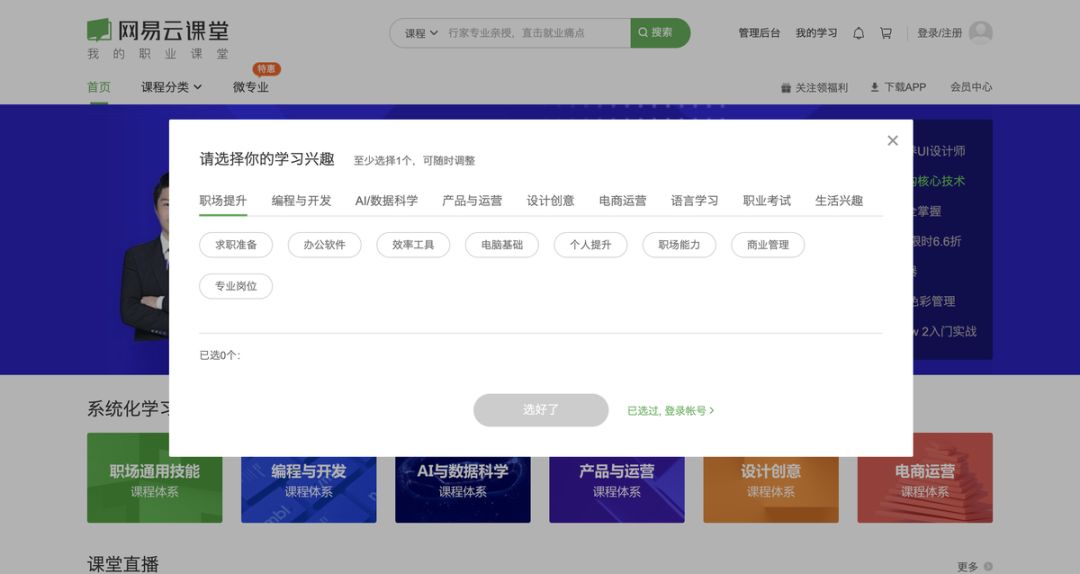The height and width of the screenshot is (574, 1080).
Task: Focus the course search input field
Action: 536,33
